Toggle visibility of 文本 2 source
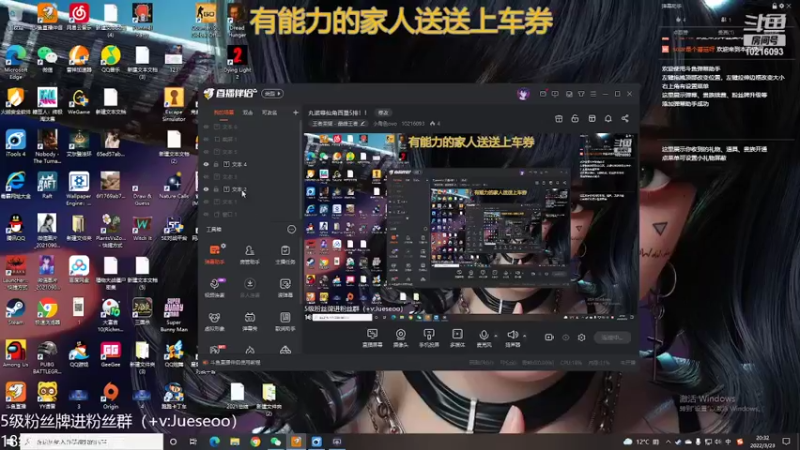Viewport: 800px width, 450px height. (206, 189)
